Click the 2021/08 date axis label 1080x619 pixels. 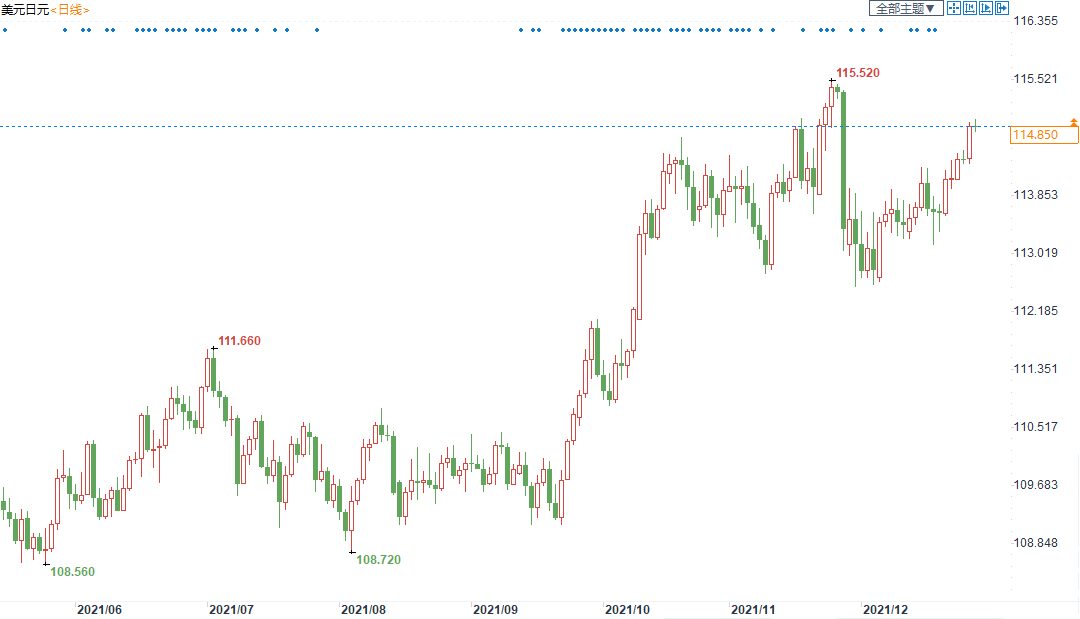pos(362,609)
